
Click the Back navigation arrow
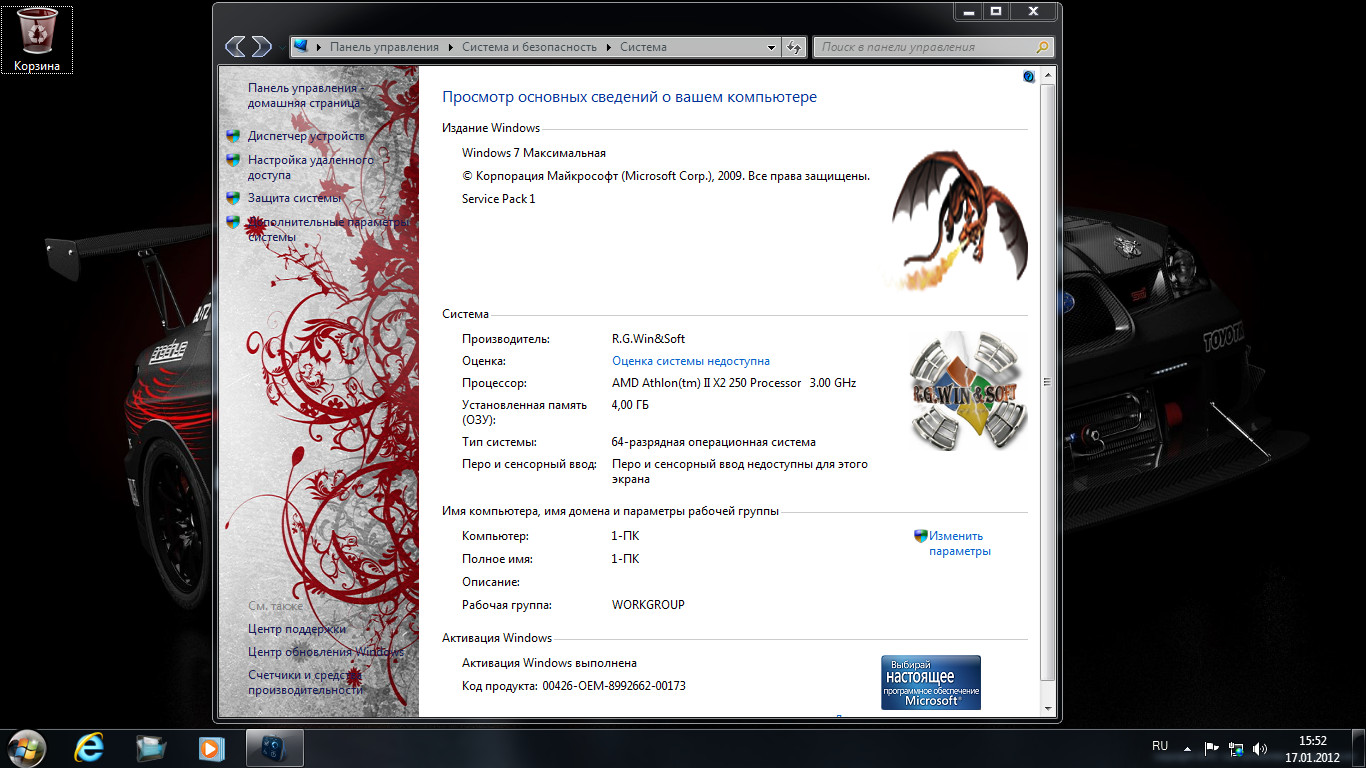tap(235, 46)
